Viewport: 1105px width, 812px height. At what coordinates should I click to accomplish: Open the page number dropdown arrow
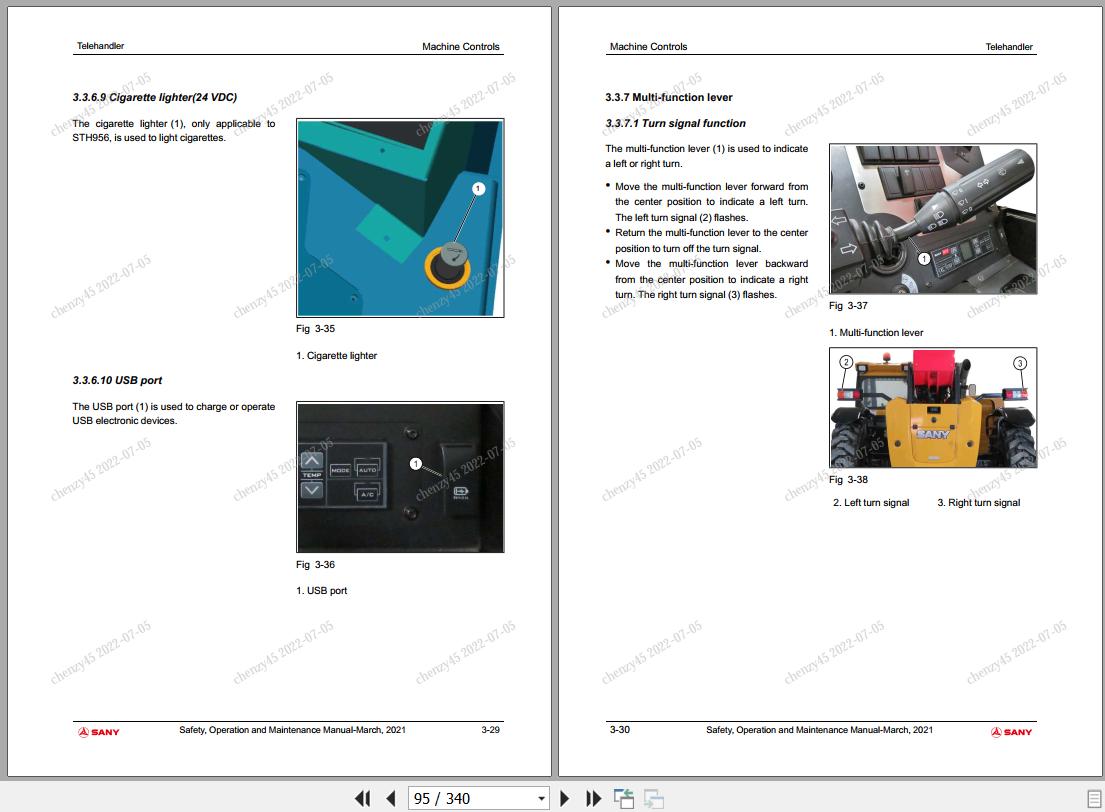point(540,798)
